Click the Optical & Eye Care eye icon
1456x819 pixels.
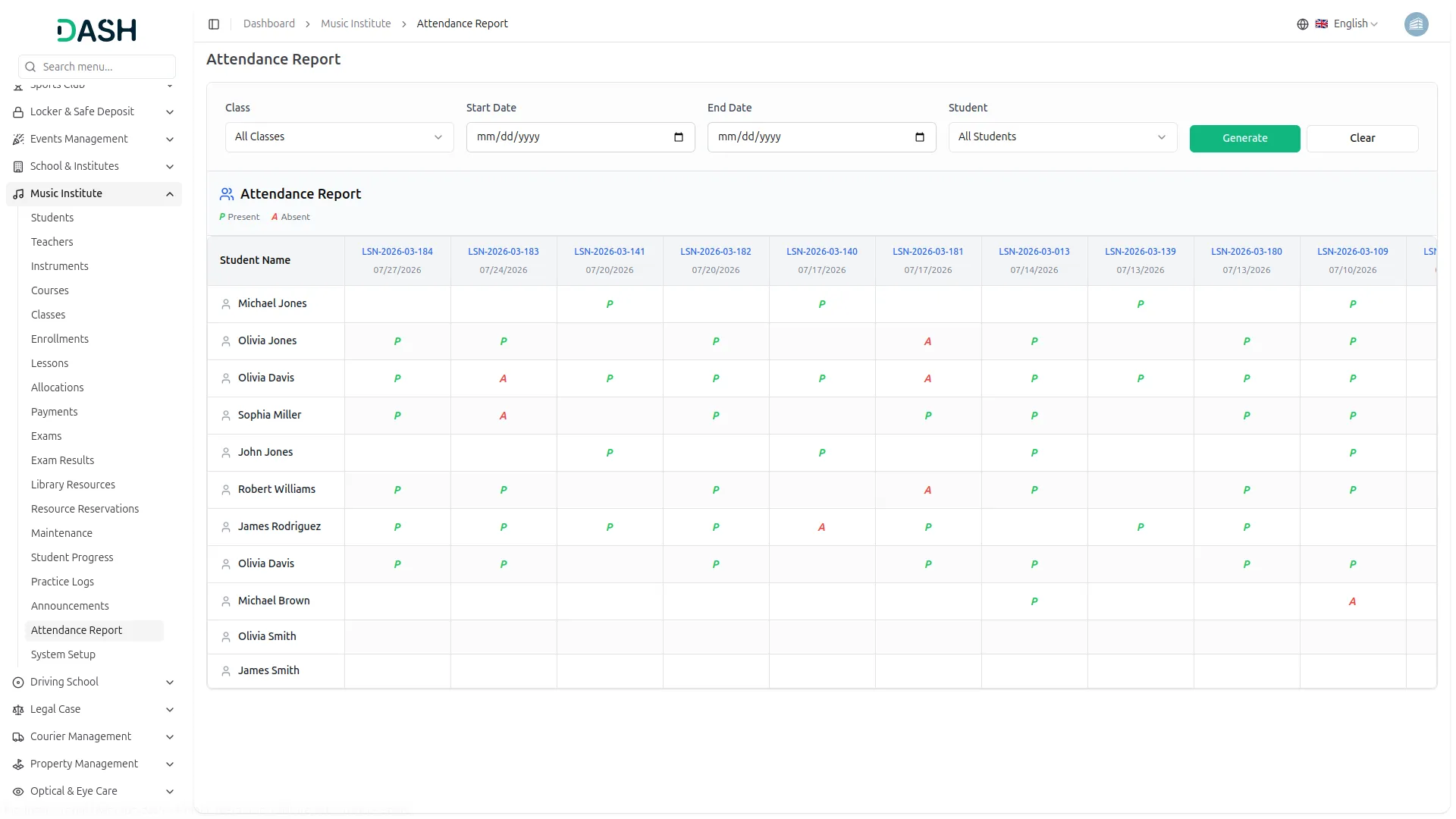[18, 792]
